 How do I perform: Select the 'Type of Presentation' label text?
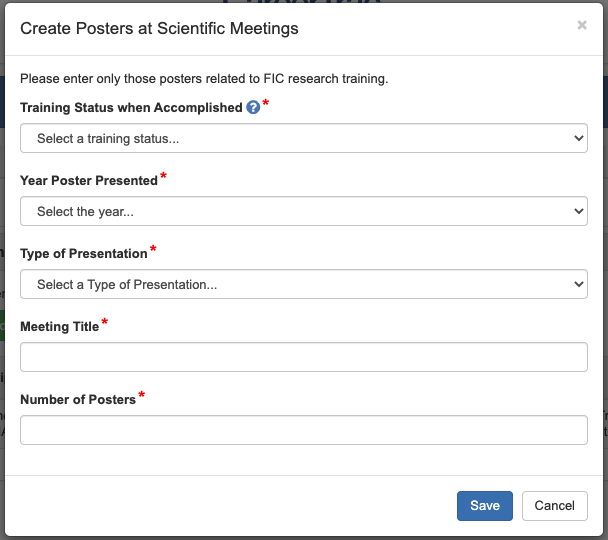coord(84,254)
